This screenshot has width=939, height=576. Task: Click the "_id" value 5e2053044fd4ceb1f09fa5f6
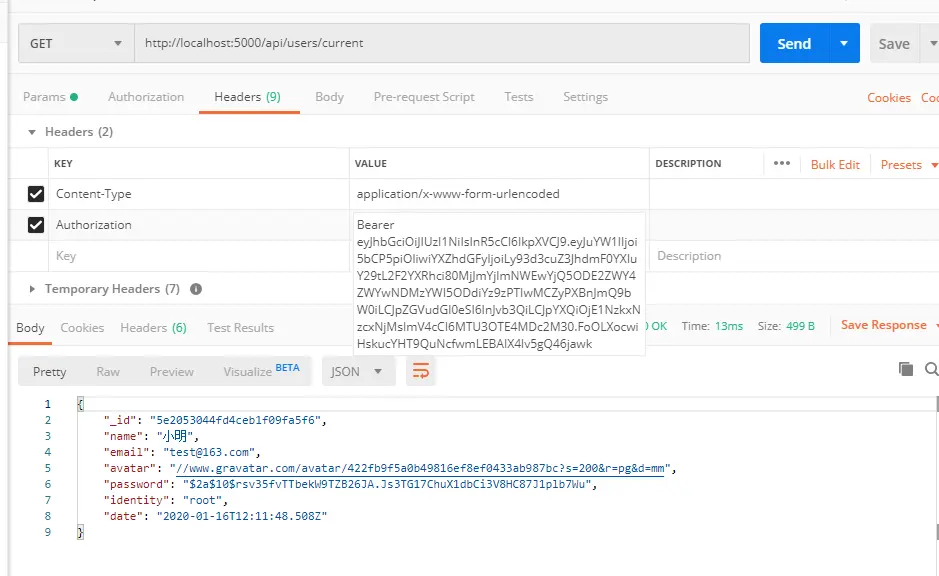pos(235,420)
